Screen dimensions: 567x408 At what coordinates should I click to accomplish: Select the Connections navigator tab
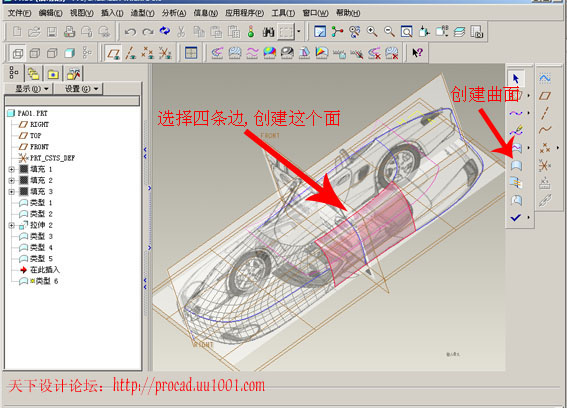pos(73,74)
